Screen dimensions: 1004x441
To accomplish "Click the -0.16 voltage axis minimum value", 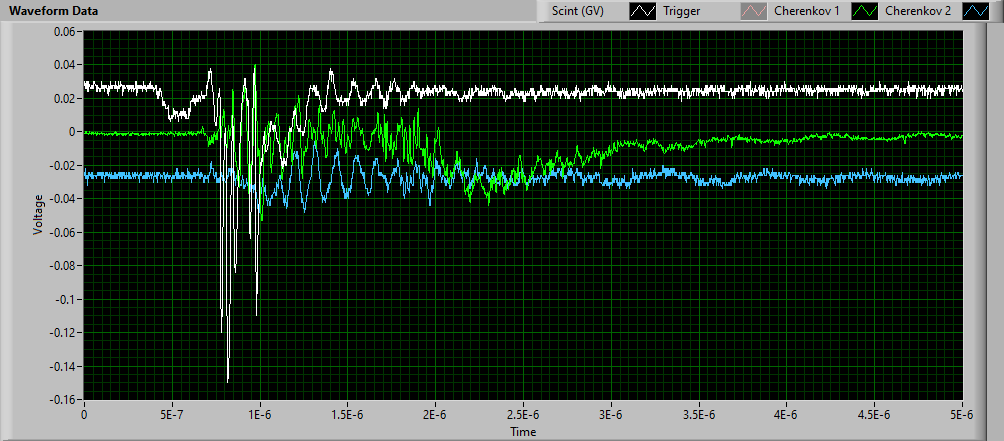I will click(x=62, y=399).
